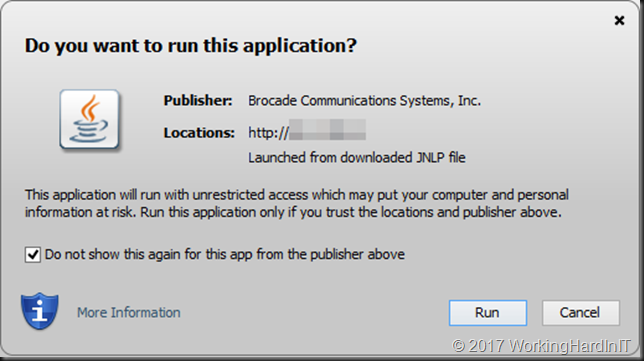Click the unrestricted access warning sentence
The image size is (644, 361).
pos(297,195)
